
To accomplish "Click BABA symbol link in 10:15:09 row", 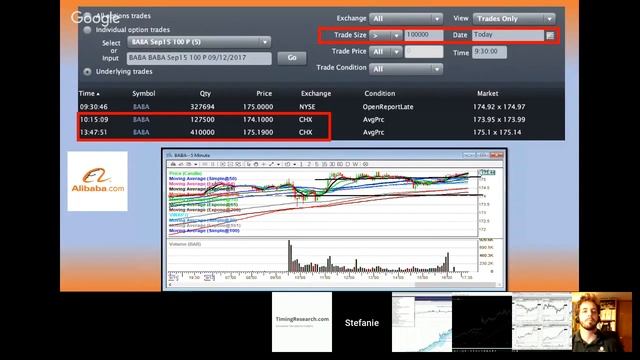I will pyautogui.click(x=141, y=120).
